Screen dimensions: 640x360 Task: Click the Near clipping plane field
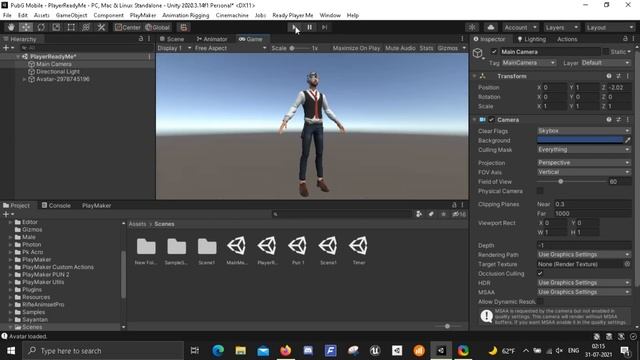tap(592, 204)
